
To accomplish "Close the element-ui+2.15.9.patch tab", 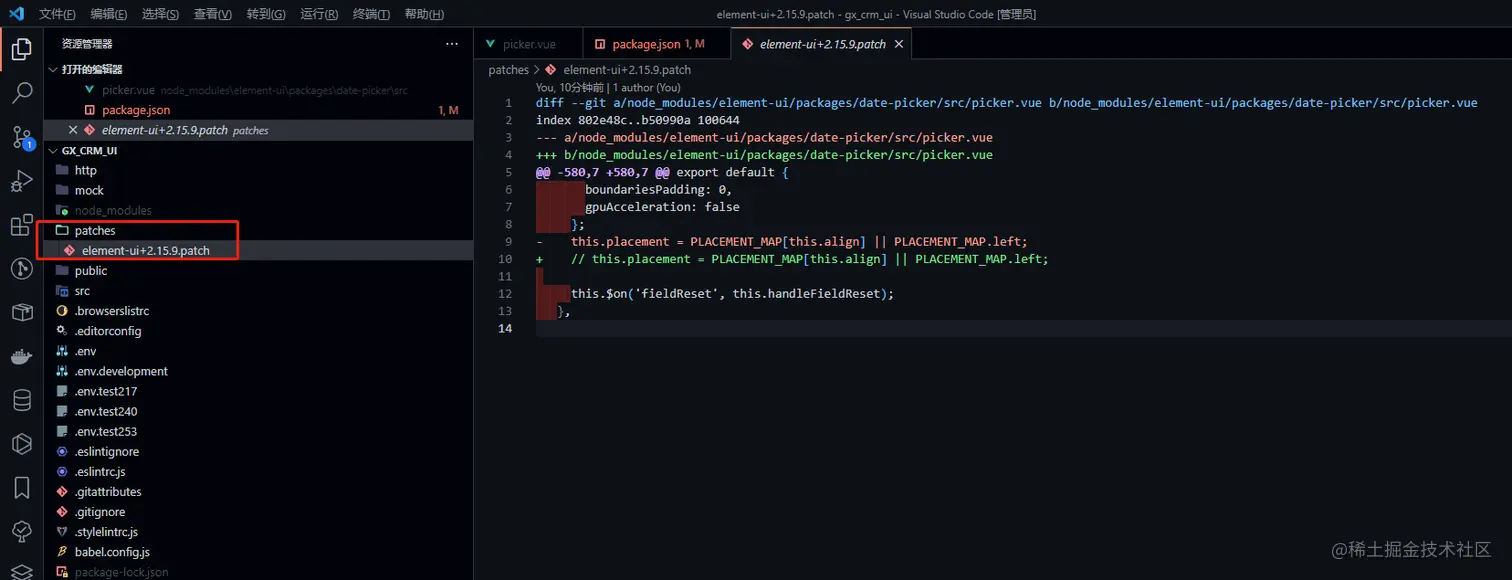I will pos(898,44).
